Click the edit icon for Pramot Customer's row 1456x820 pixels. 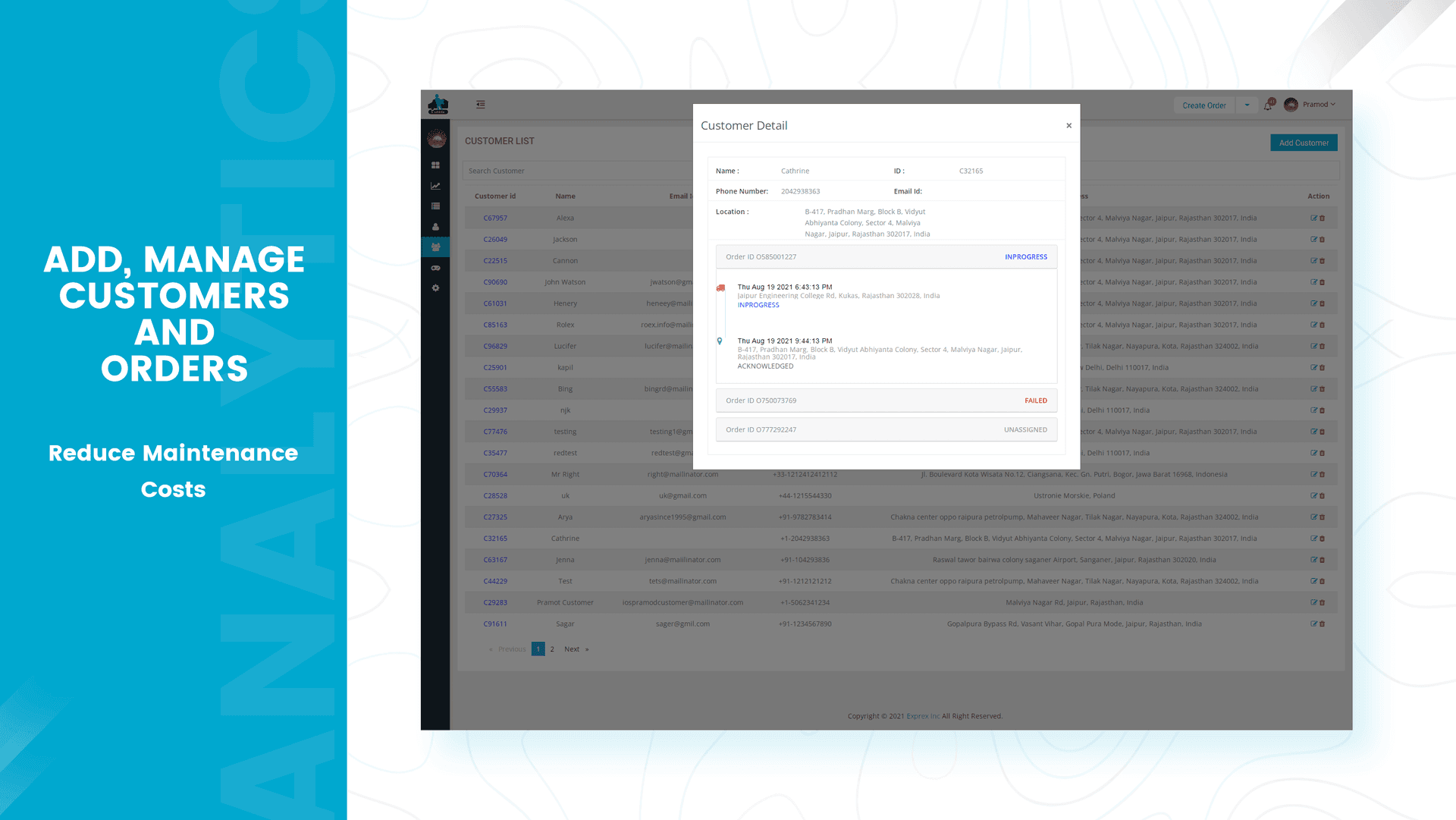(1314, 602)
